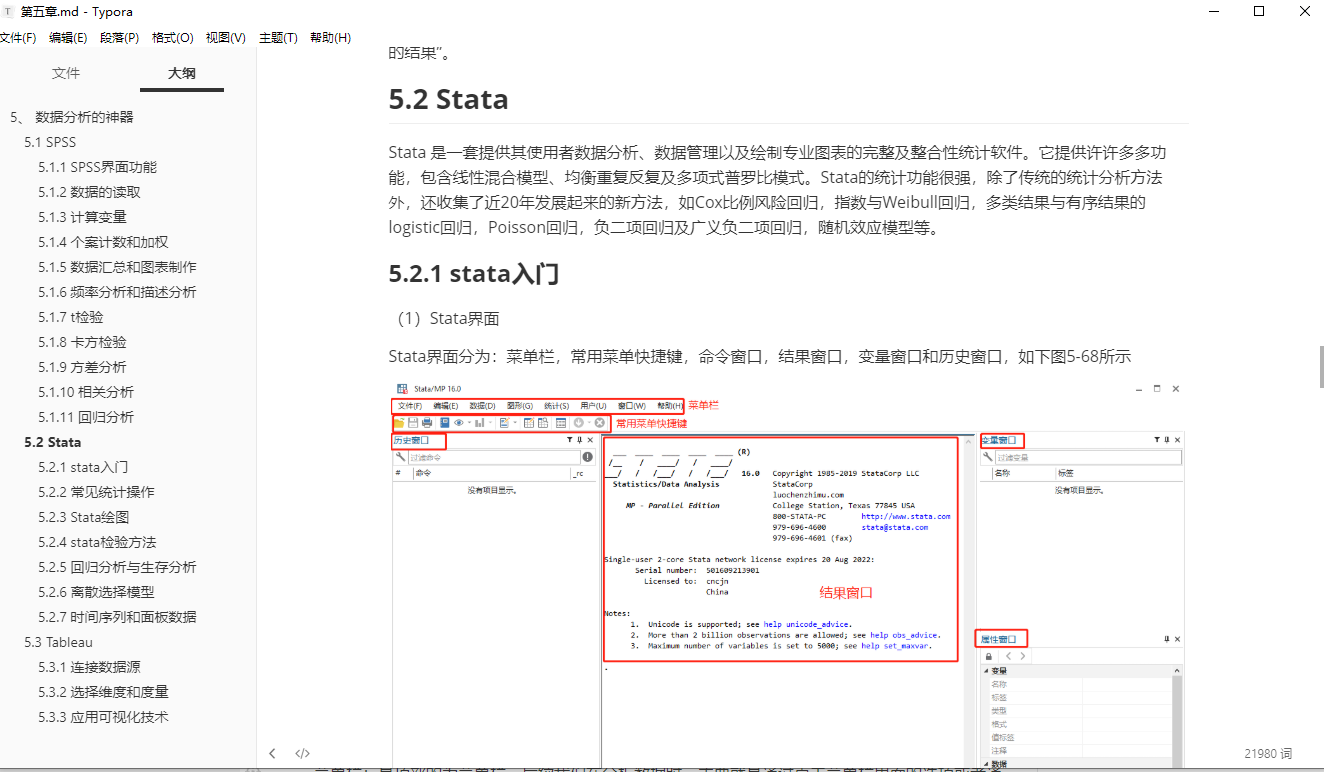Jump to 5.1.7 t检验 section

(71, 317)
